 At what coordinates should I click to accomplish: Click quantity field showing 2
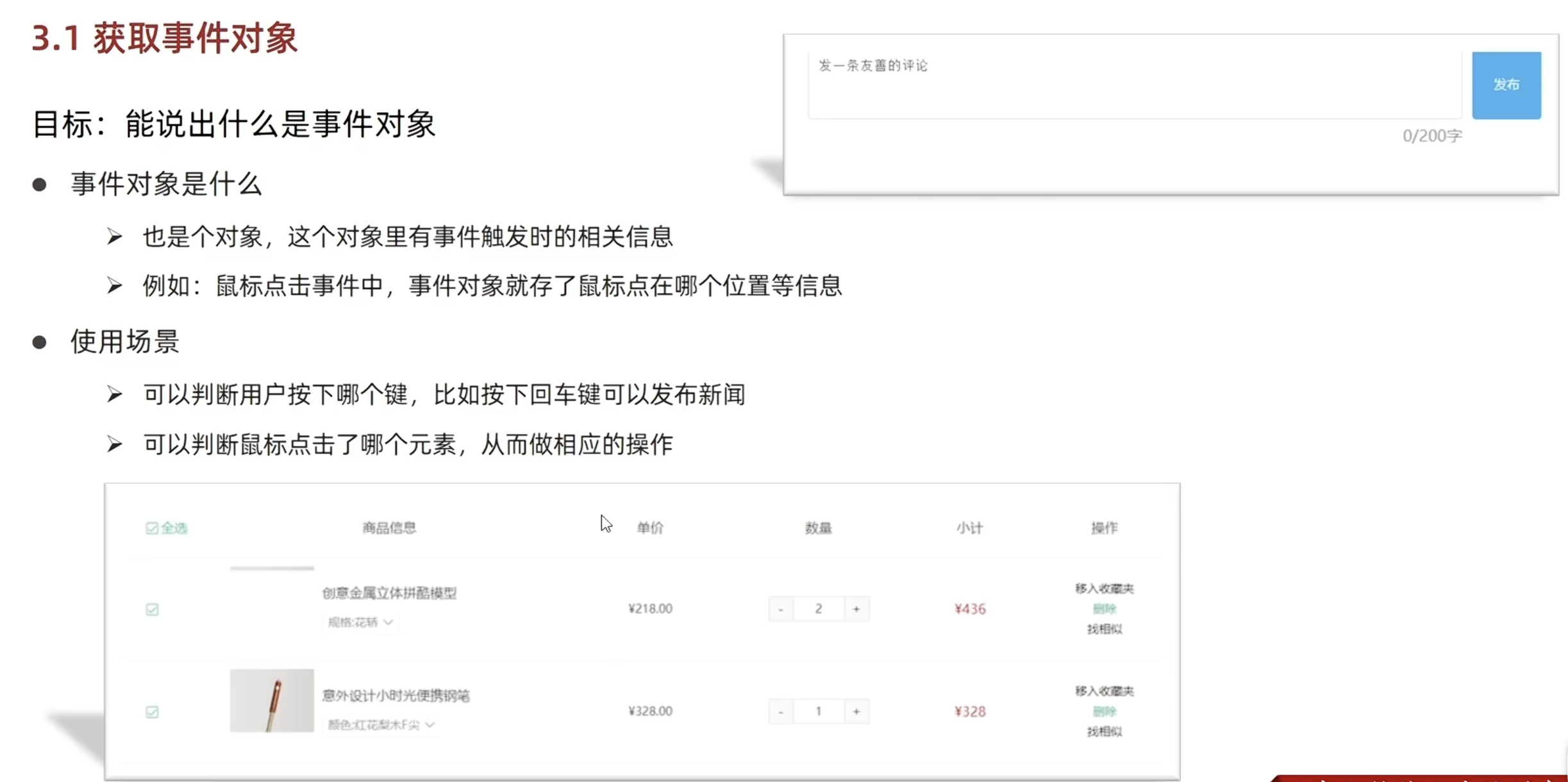pos(819,609)
